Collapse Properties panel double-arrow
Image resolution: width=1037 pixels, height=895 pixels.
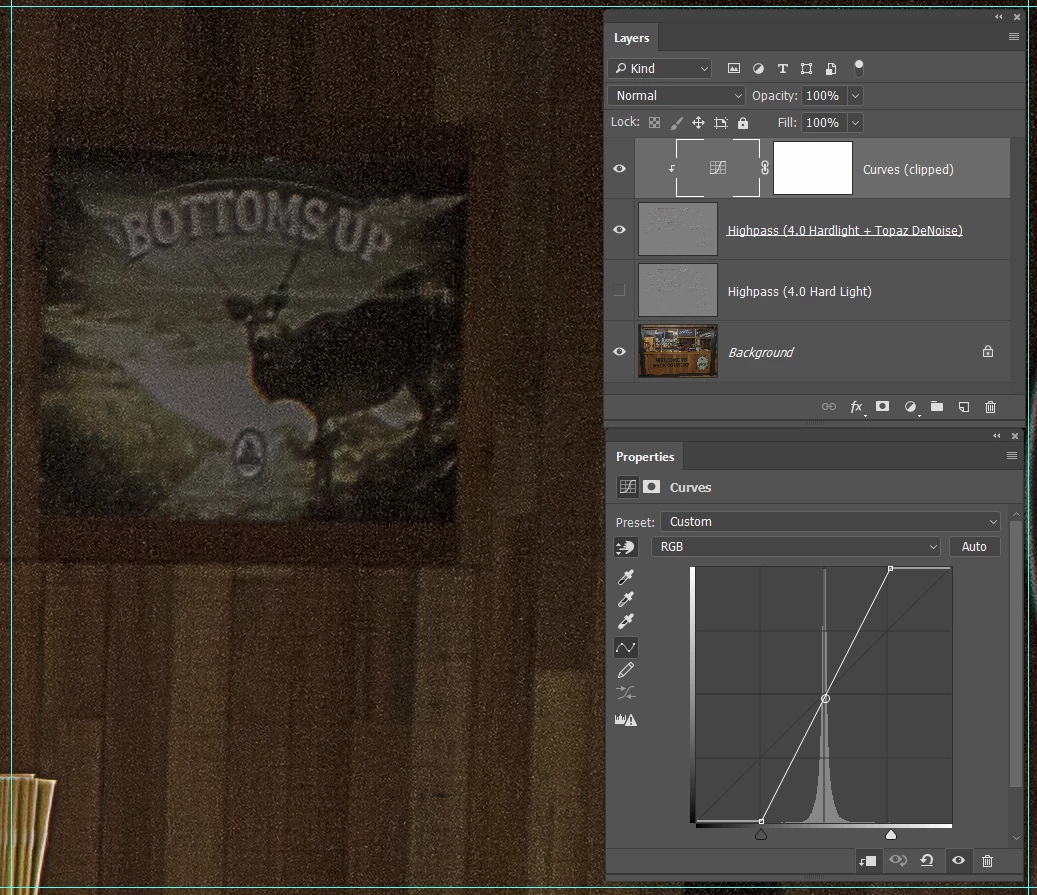996,436
